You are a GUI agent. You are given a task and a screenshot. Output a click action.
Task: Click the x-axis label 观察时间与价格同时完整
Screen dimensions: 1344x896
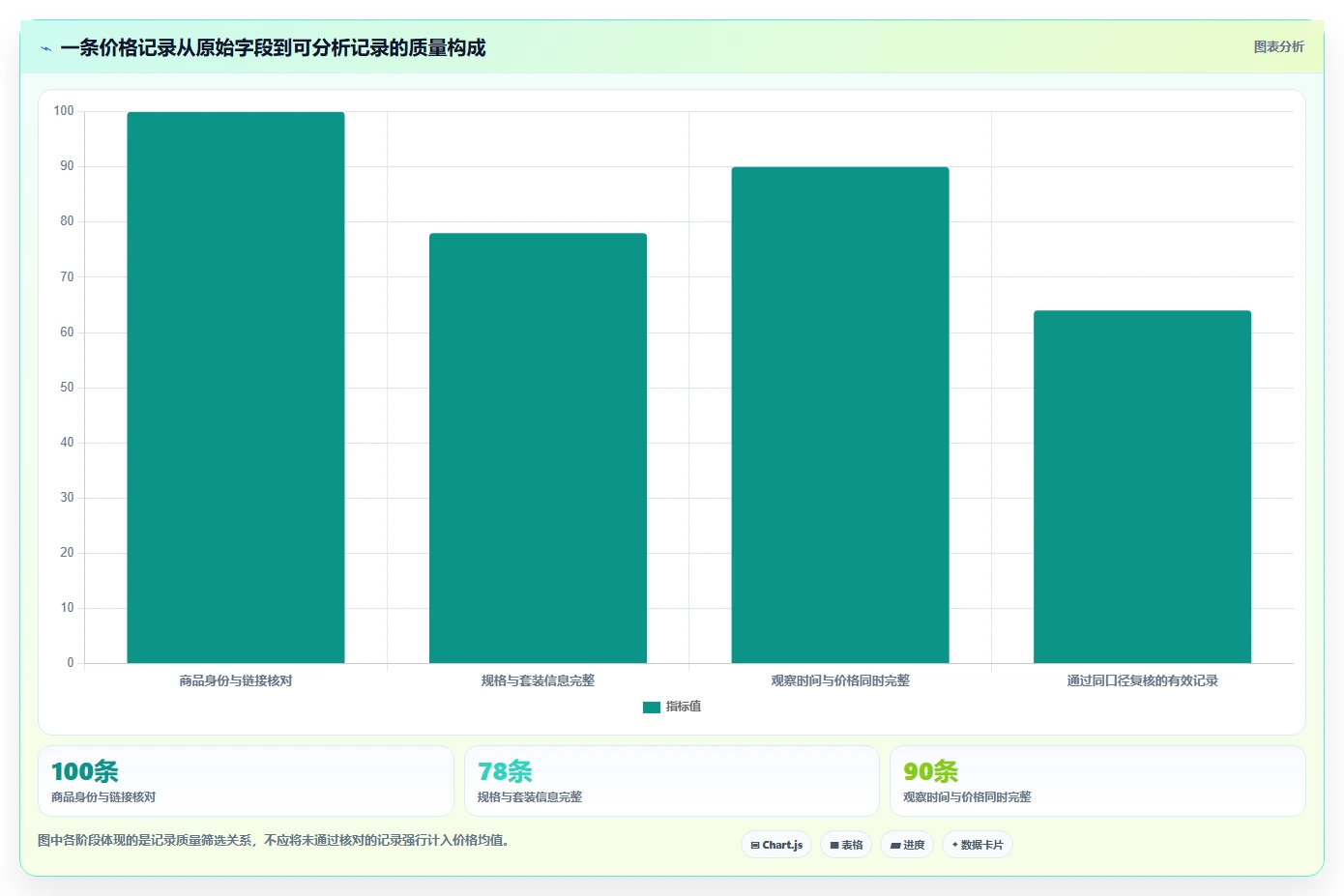tap(840, 680)
